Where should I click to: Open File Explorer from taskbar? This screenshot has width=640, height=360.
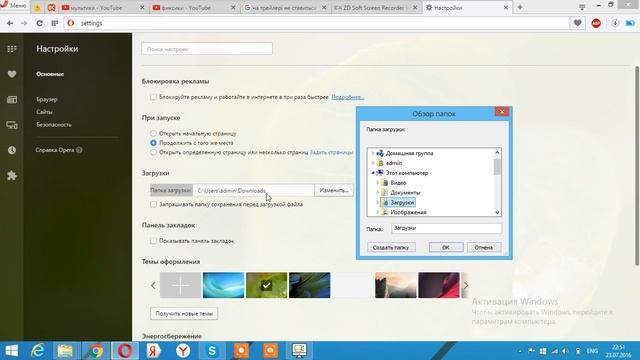pyautogui.click(x=65, y=351)
